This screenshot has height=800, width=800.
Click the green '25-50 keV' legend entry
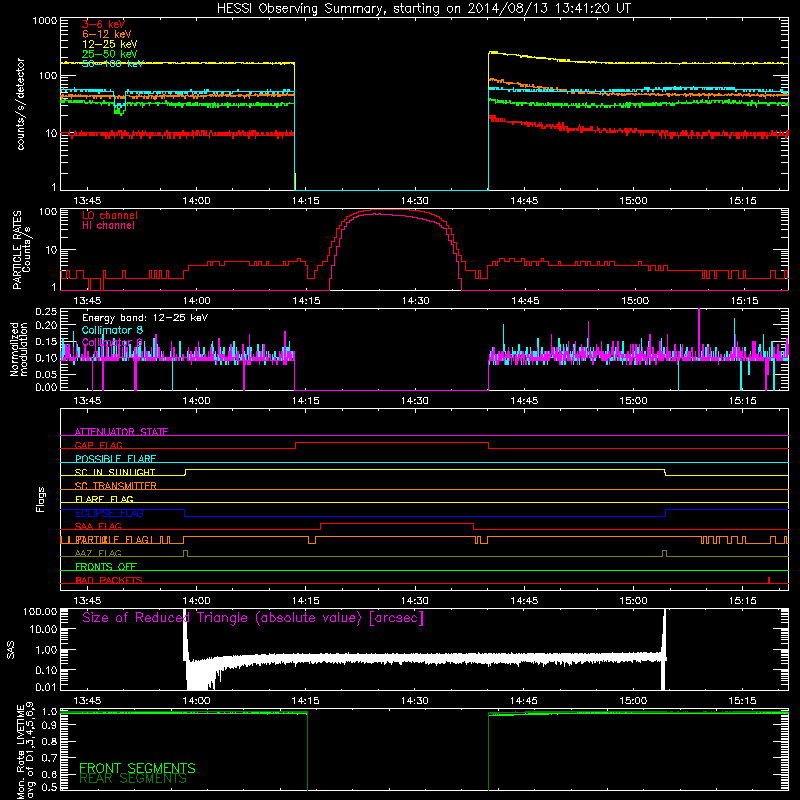click(110, 54)
